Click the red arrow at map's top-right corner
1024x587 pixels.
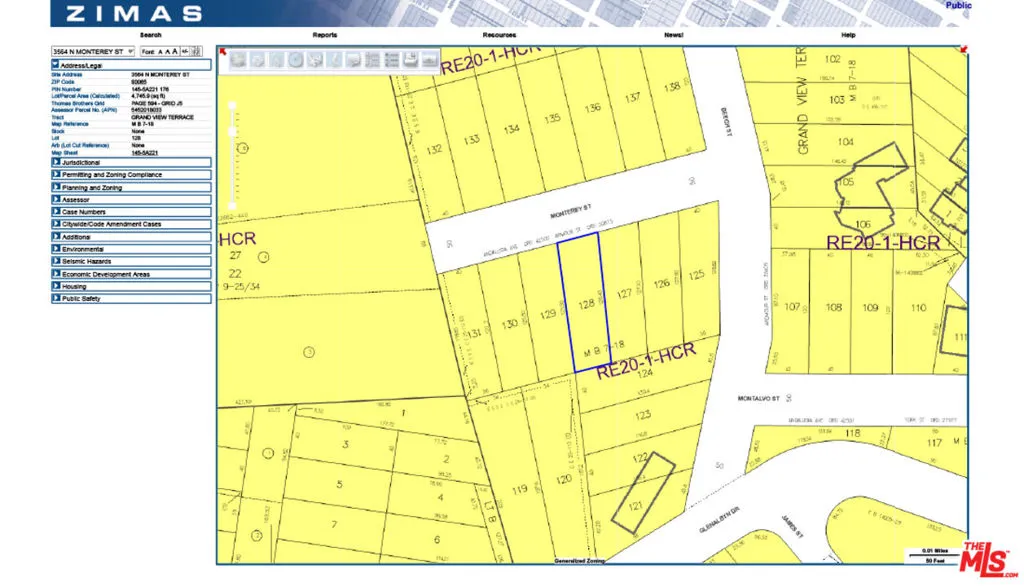[963, 49]
